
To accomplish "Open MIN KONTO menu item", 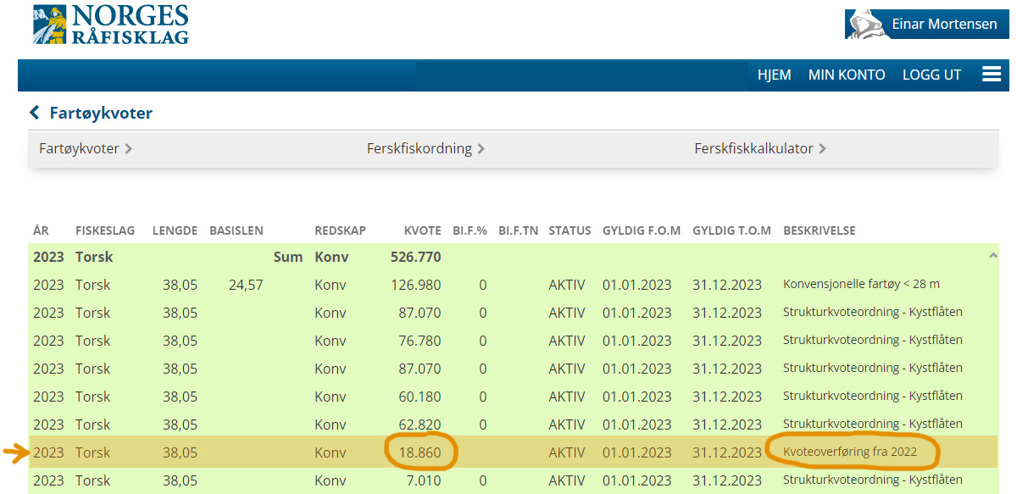I will (846, 75).
